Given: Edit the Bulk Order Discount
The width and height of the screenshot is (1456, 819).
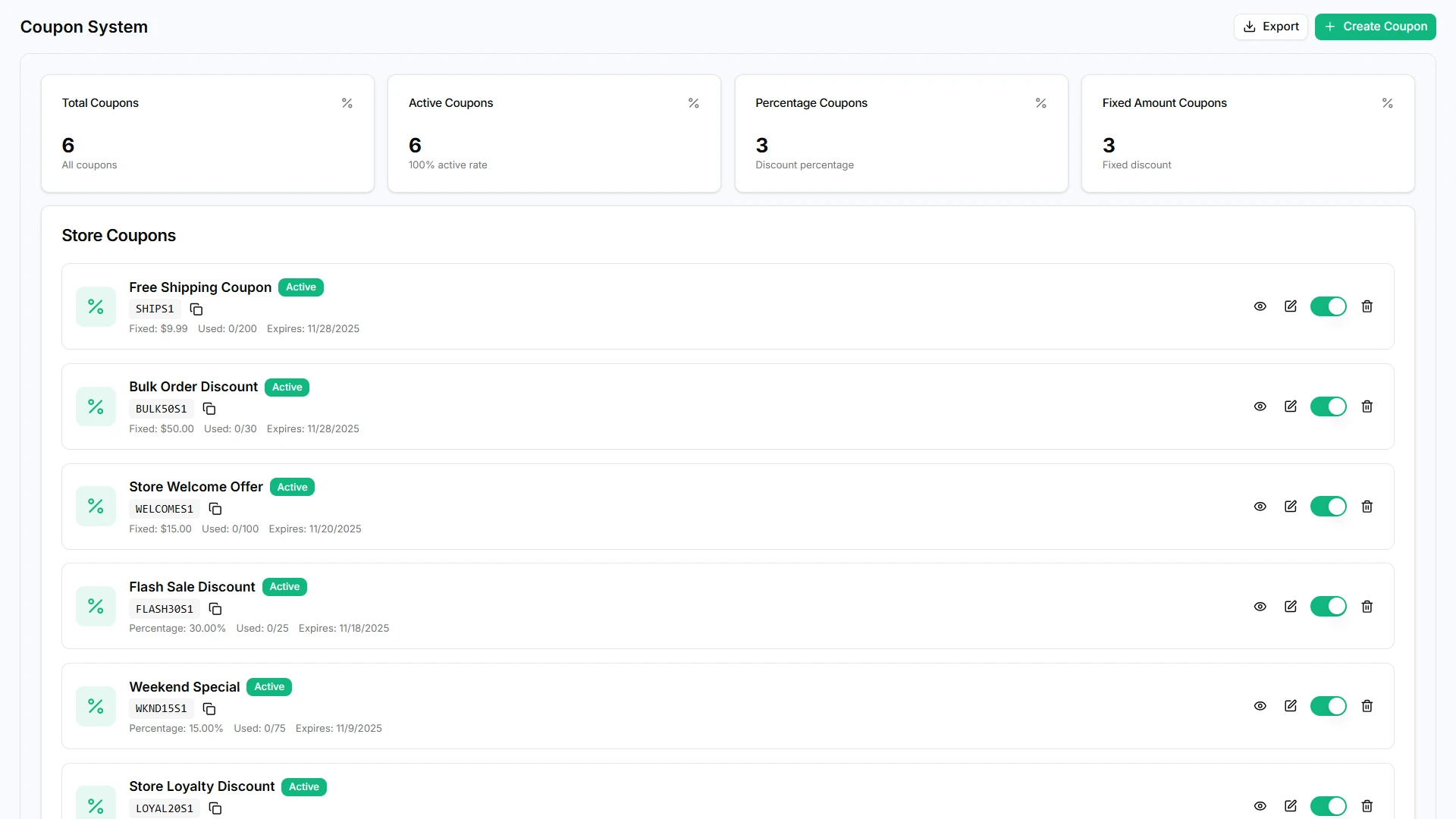Looking at the screenshot, I should (x=1291, y=406).
